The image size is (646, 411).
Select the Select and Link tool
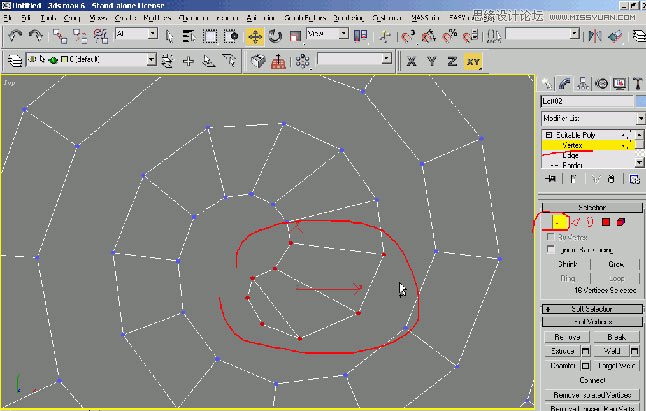tap(60, 36)
